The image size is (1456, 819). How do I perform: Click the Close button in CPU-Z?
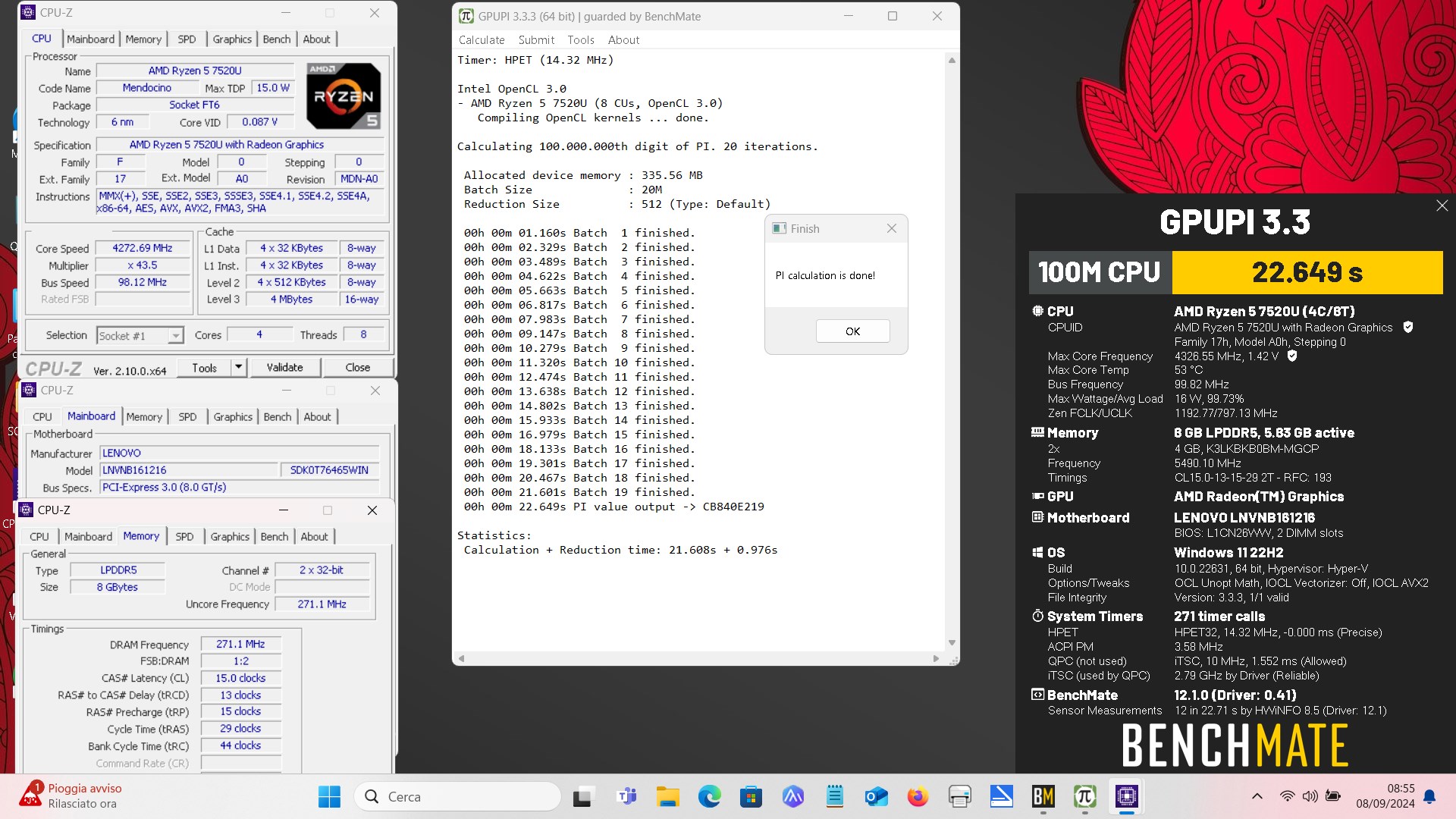[x=358, y=368]
